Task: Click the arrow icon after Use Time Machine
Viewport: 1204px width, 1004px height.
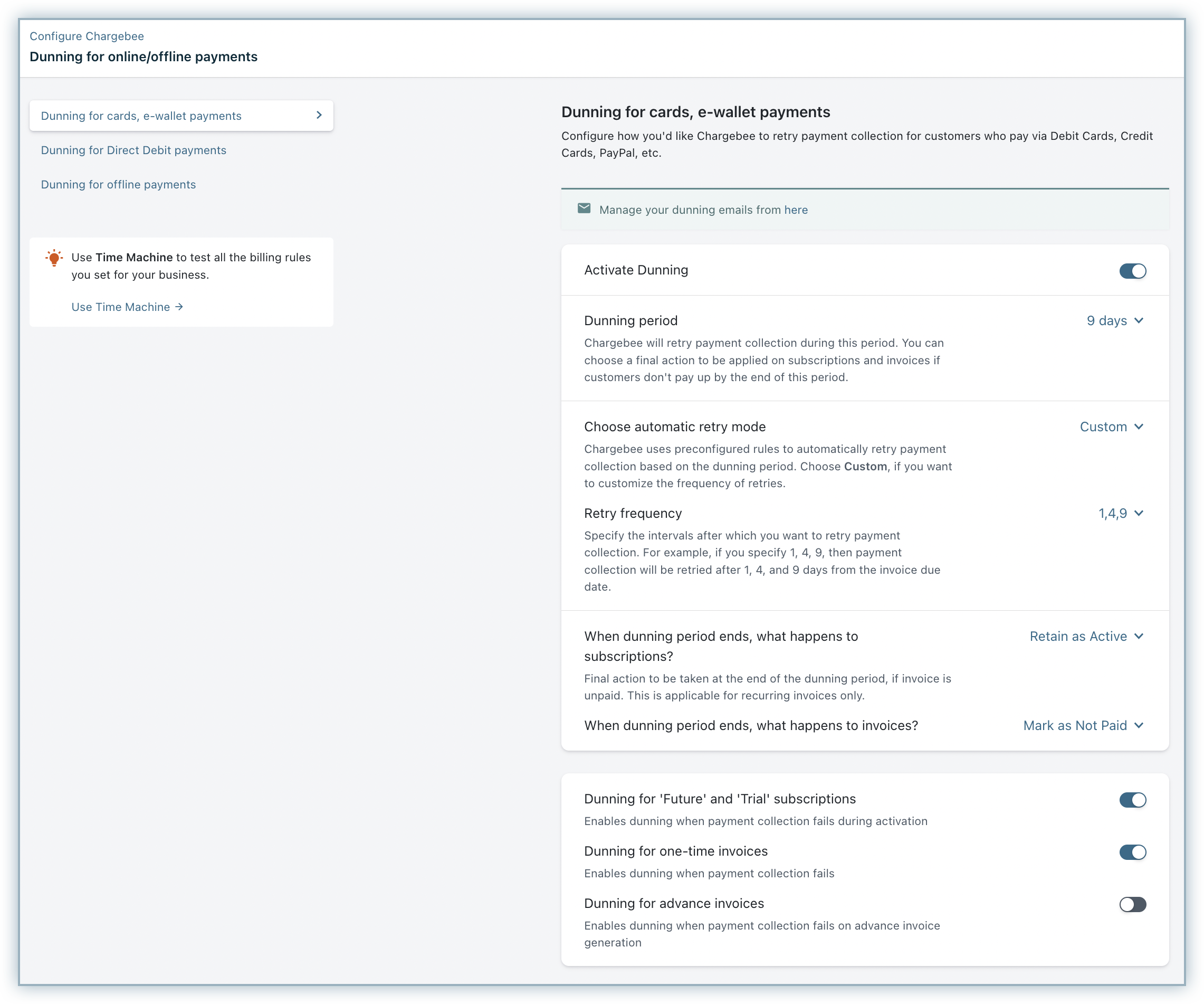Action: tap(179, 307)
